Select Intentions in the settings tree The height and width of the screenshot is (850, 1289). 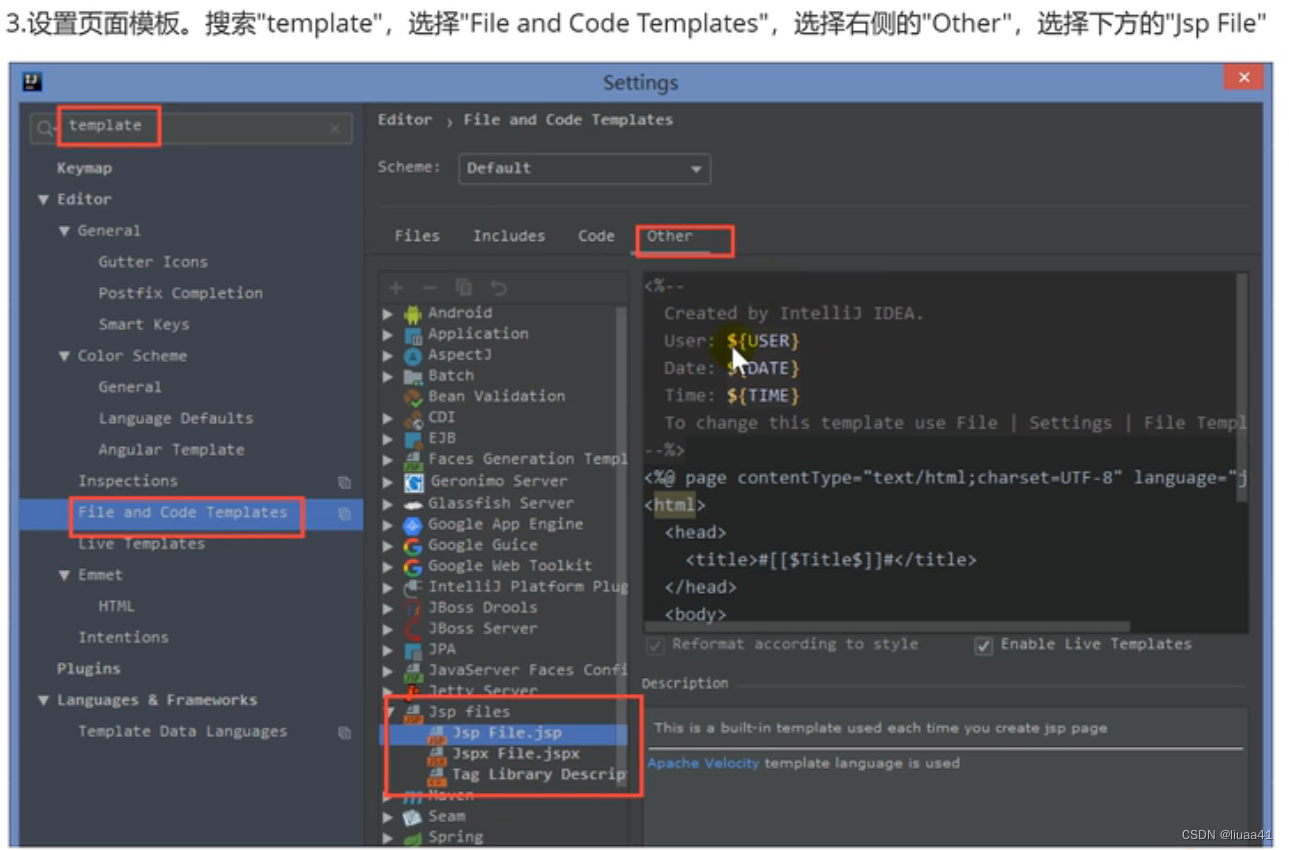click(123, 638)
